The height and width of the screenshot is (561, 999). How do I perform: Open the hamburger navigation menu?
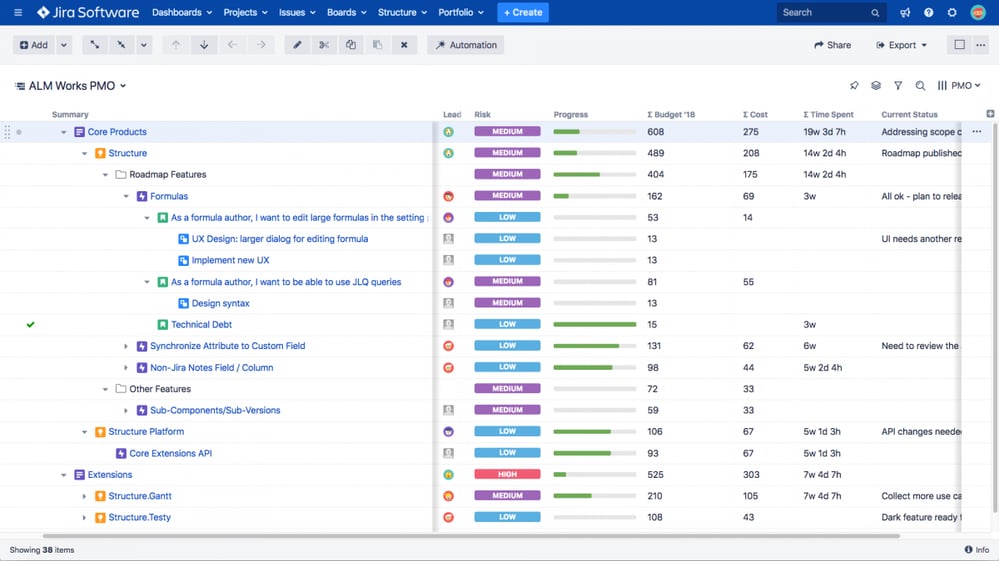18,12
